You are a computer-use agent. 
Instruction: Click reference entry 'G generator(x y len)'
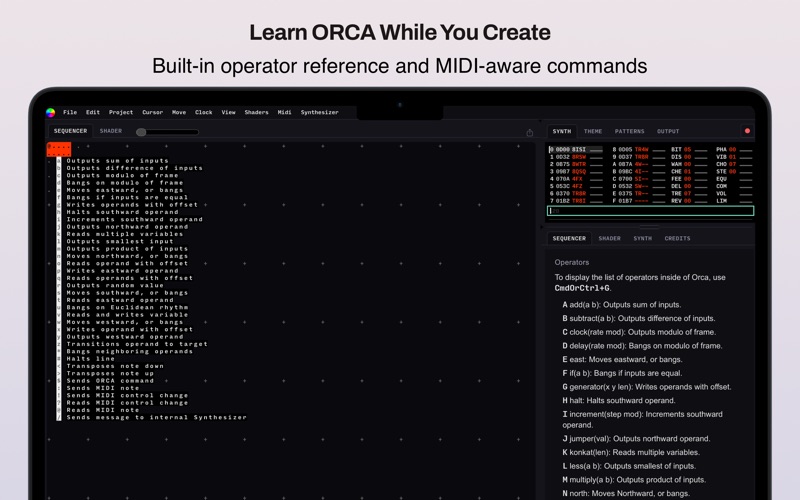coord(647,387)
